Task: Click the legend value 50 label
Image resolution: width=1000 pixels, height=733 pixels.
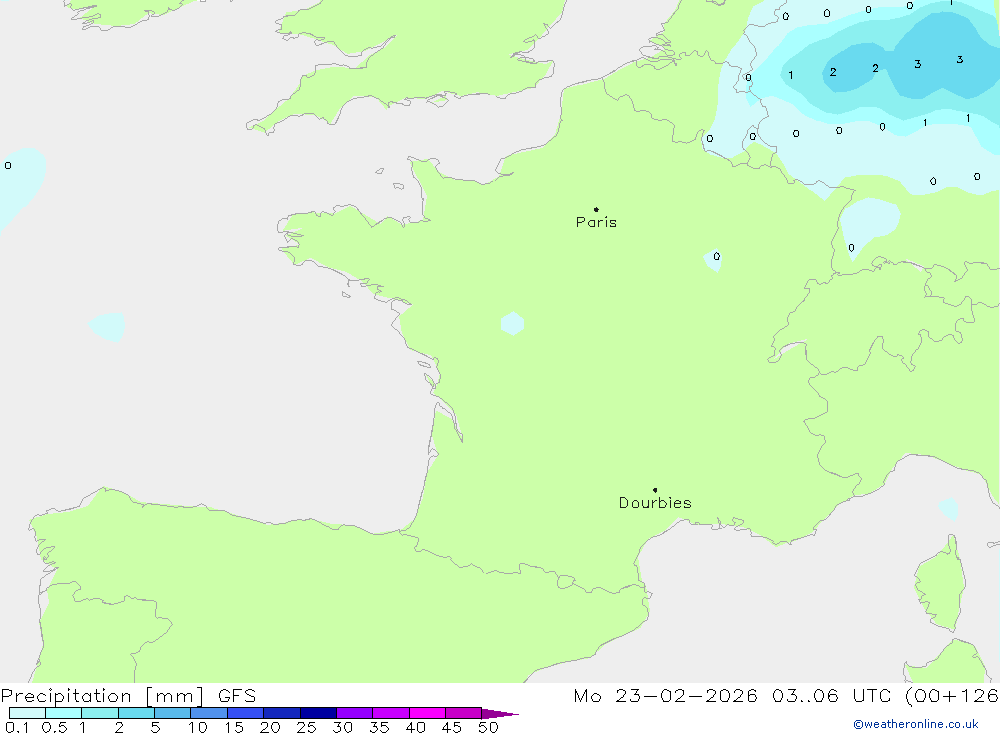Action: point(488,727)
